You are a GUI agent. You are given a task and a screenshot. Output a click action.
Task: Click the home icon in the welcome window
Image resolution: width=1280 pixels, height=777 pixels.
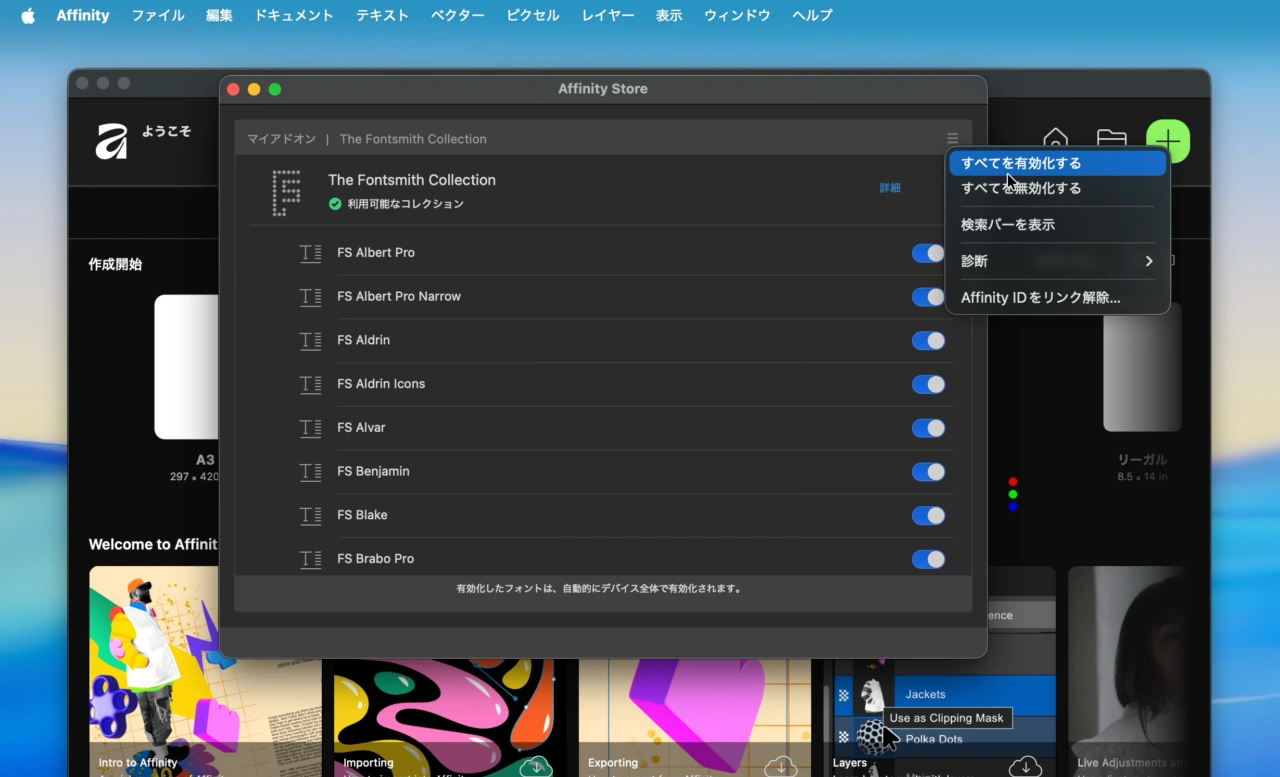[1055, 140]
